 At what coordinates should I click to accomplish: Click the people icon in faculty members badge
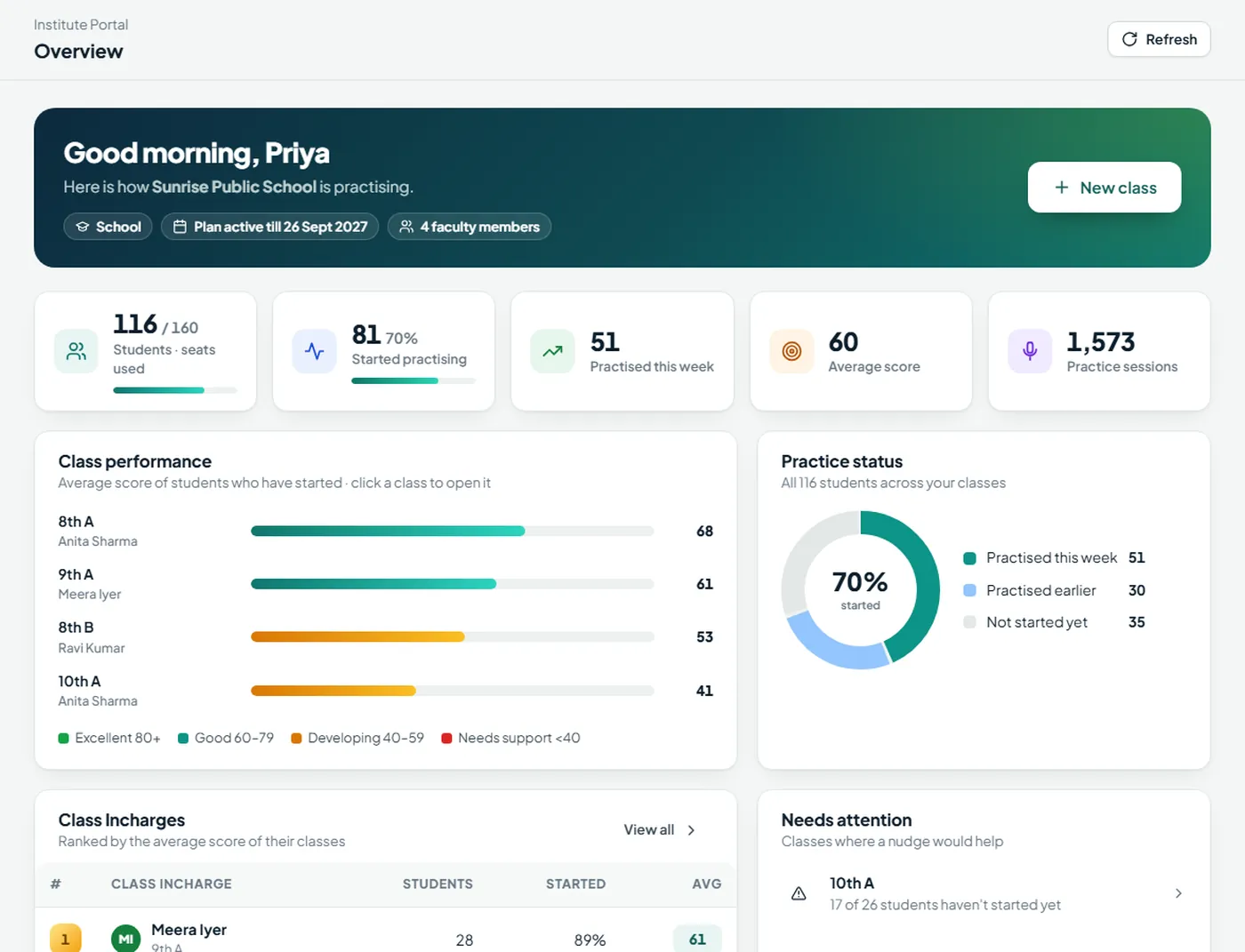point(406,227)
